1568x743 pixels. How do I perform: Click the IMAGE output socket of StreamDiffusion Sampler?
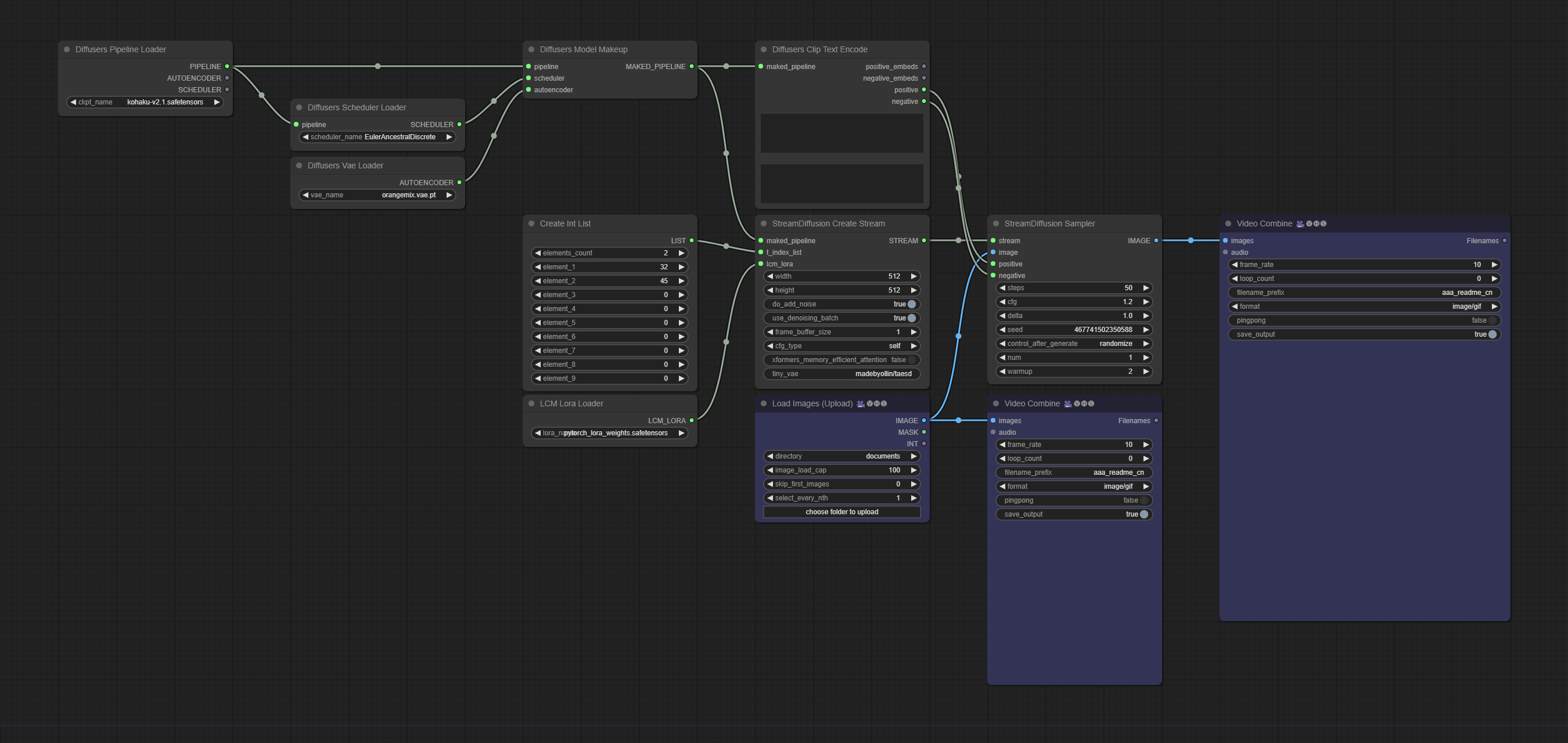pyautogui.click(x=1156, y=240)
